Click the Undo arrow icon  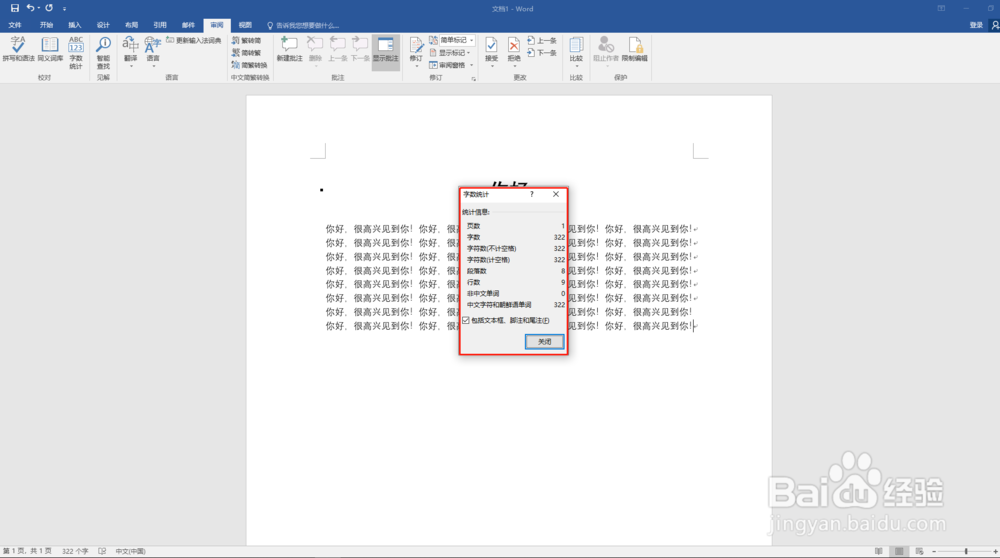(30, 8)
